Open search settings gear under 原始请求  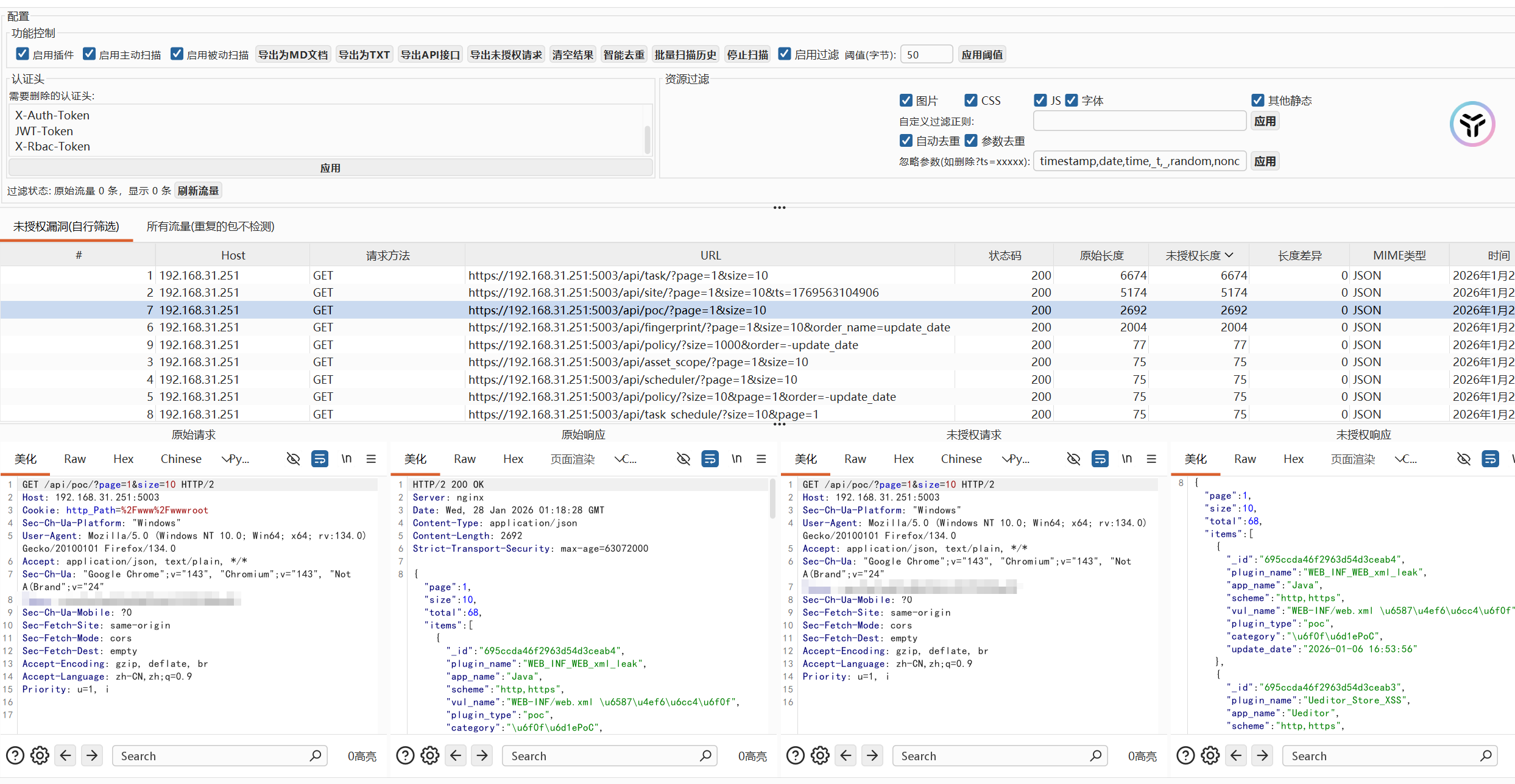[40, 755]
